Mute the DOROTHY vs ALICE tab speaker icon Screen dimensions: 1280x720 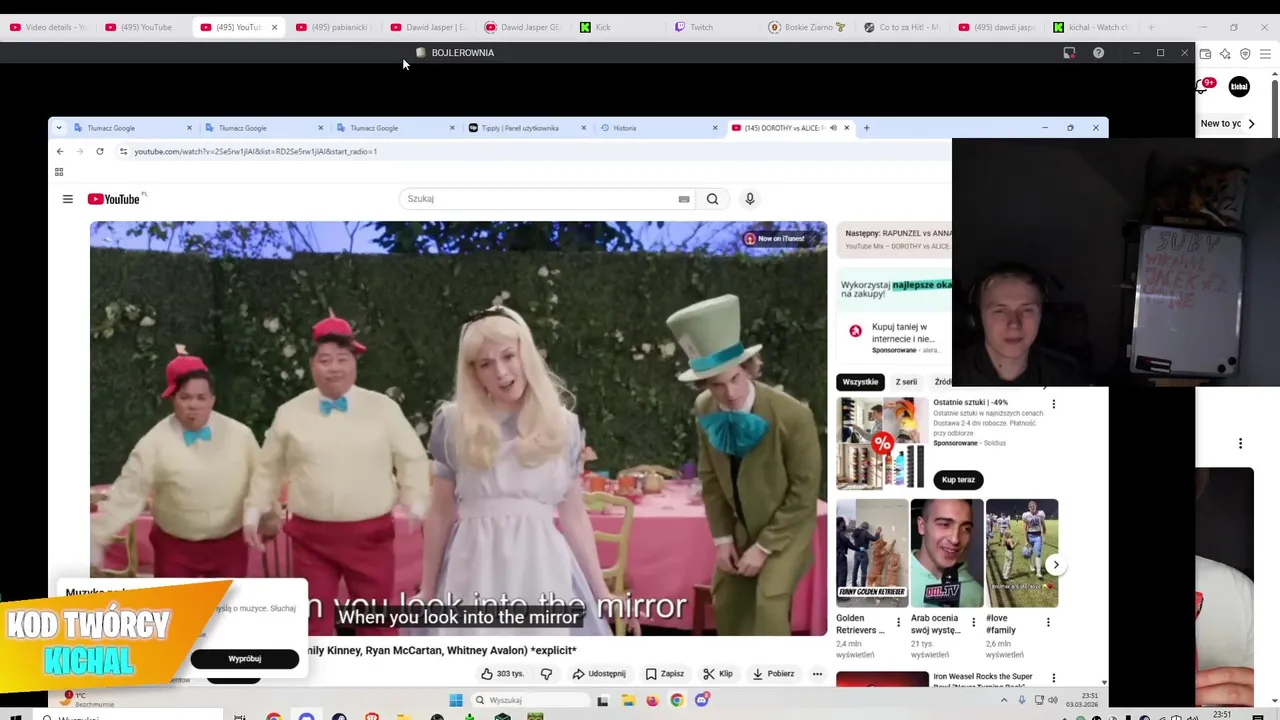pyautogui.click(x=833, y=128)
